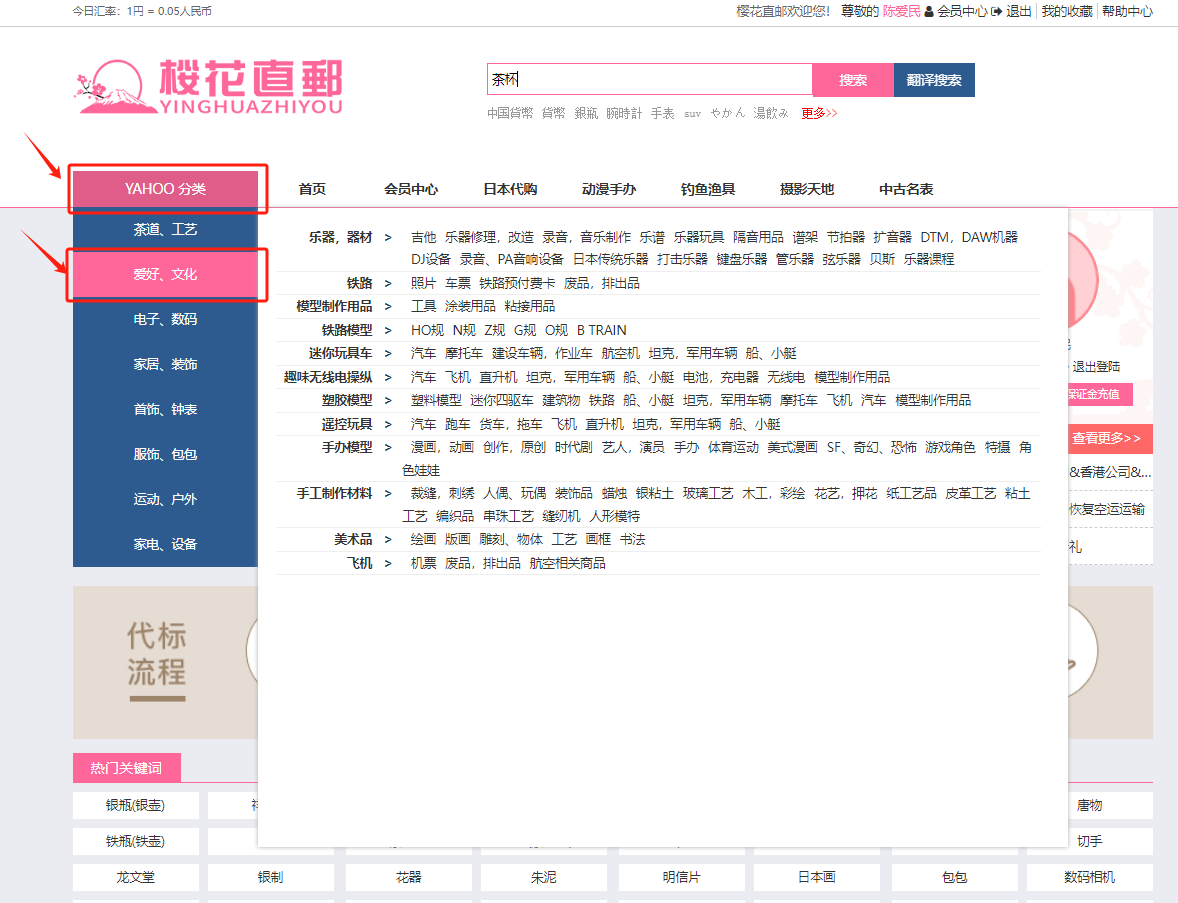Image resolution: width=1178 pixels, height=903 pixels.
Task: Open 吉他 subcategory link
Action: coord(423,238)
